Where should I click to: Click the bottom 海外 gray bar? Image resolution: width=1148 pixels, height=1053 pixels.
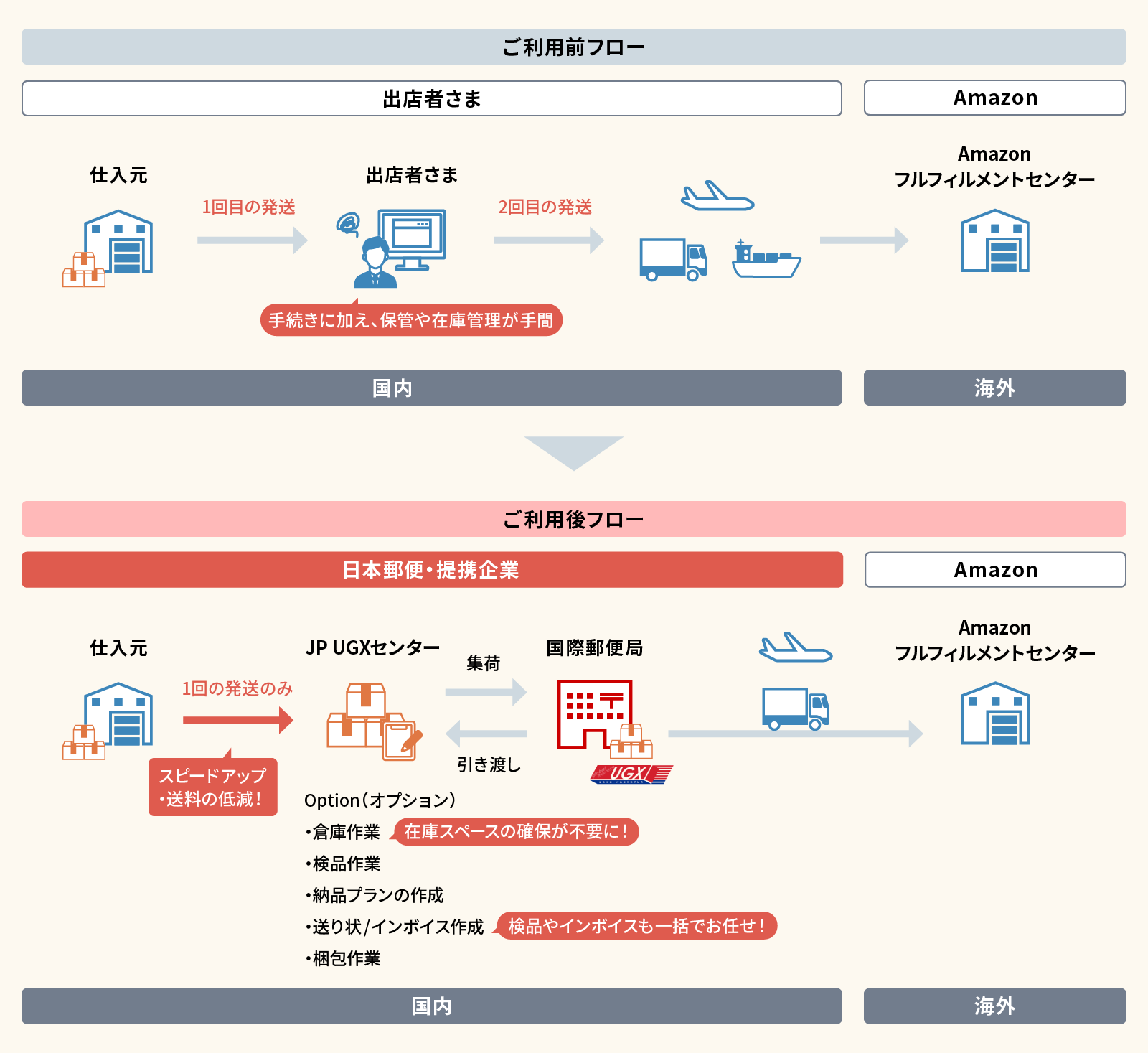995,1006
